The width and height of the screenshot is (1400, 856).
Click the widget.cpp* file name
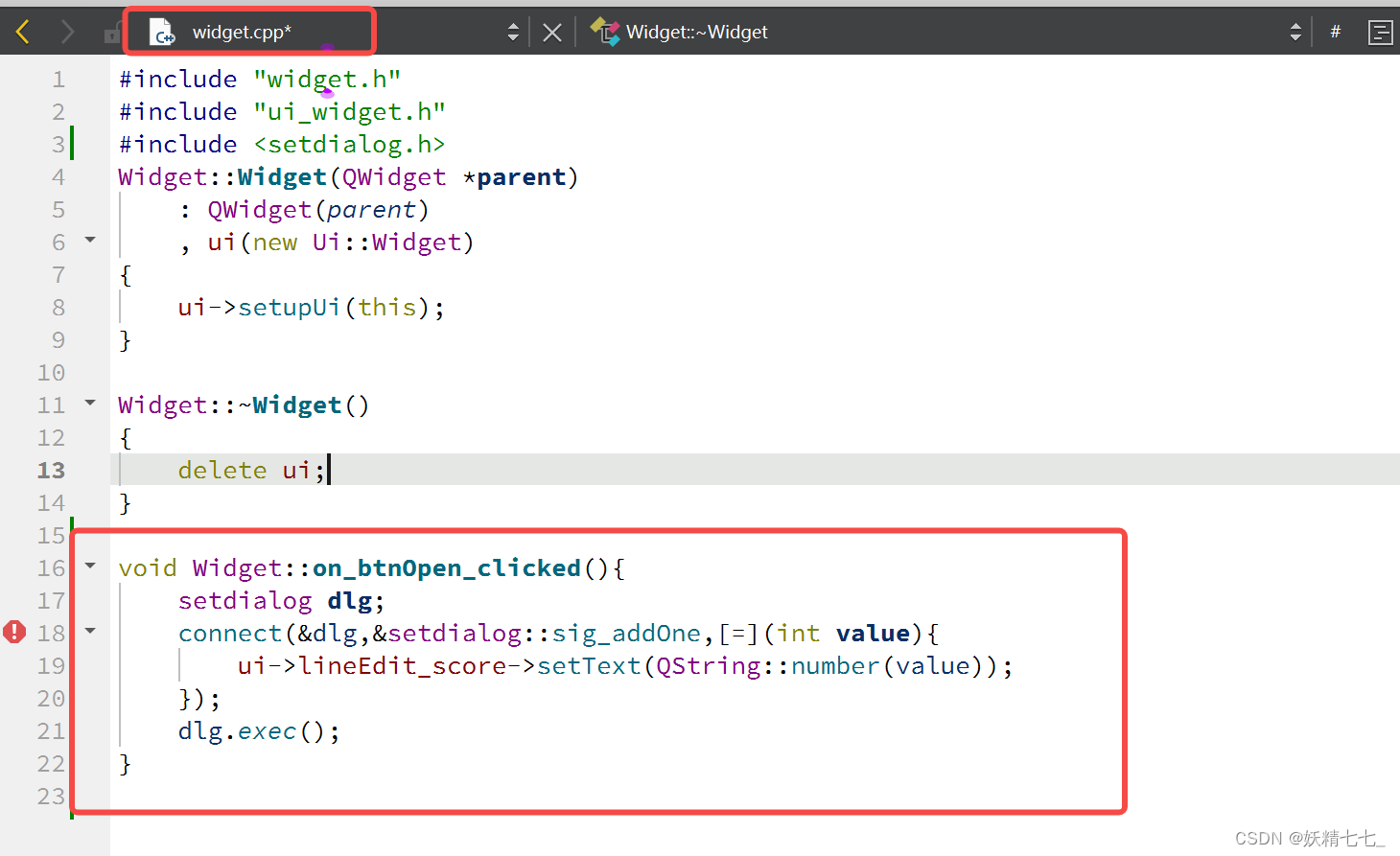242,32
